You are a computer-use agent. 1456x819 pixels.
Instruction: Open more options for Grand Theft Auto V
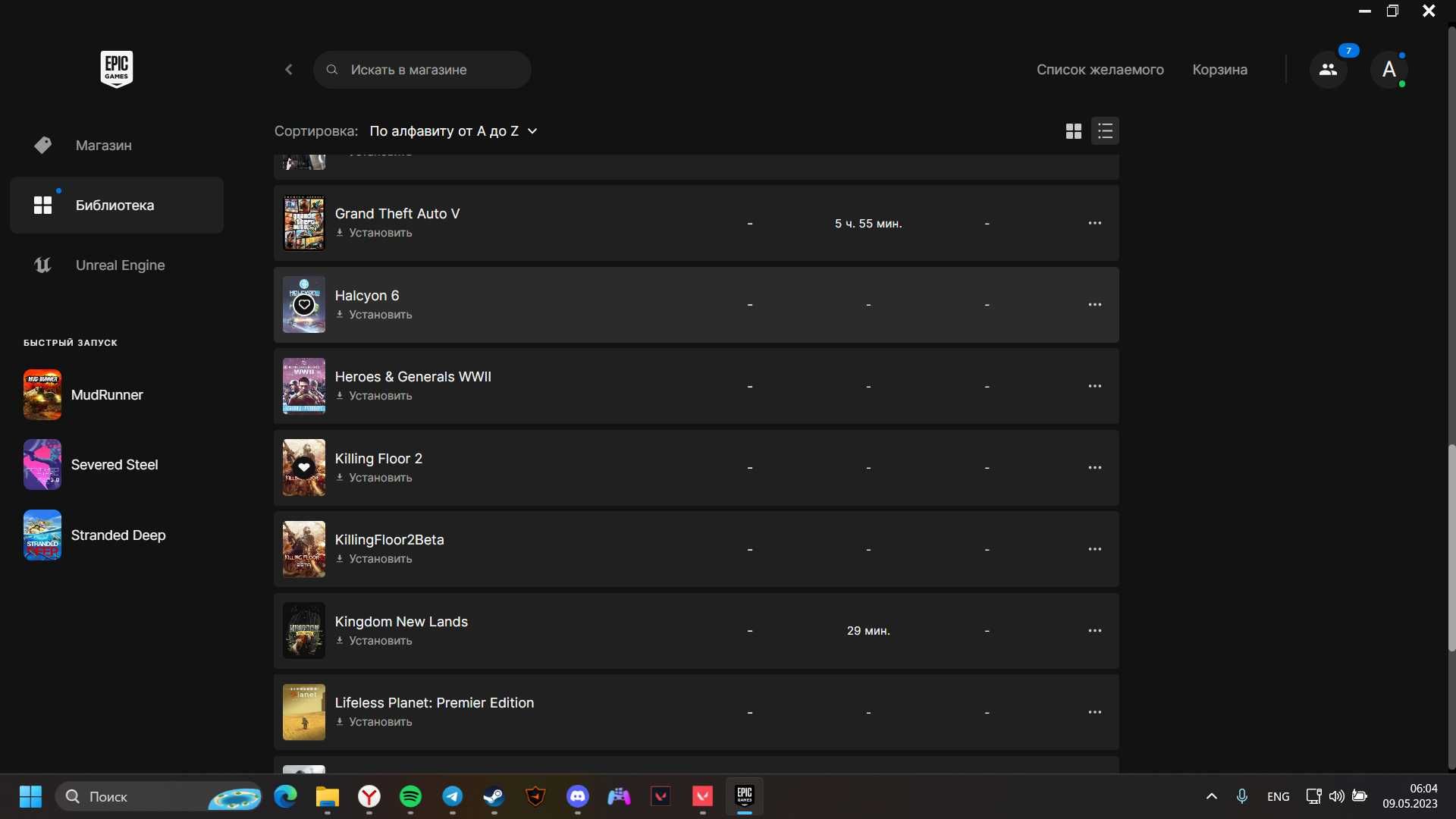click(1095, 223)
